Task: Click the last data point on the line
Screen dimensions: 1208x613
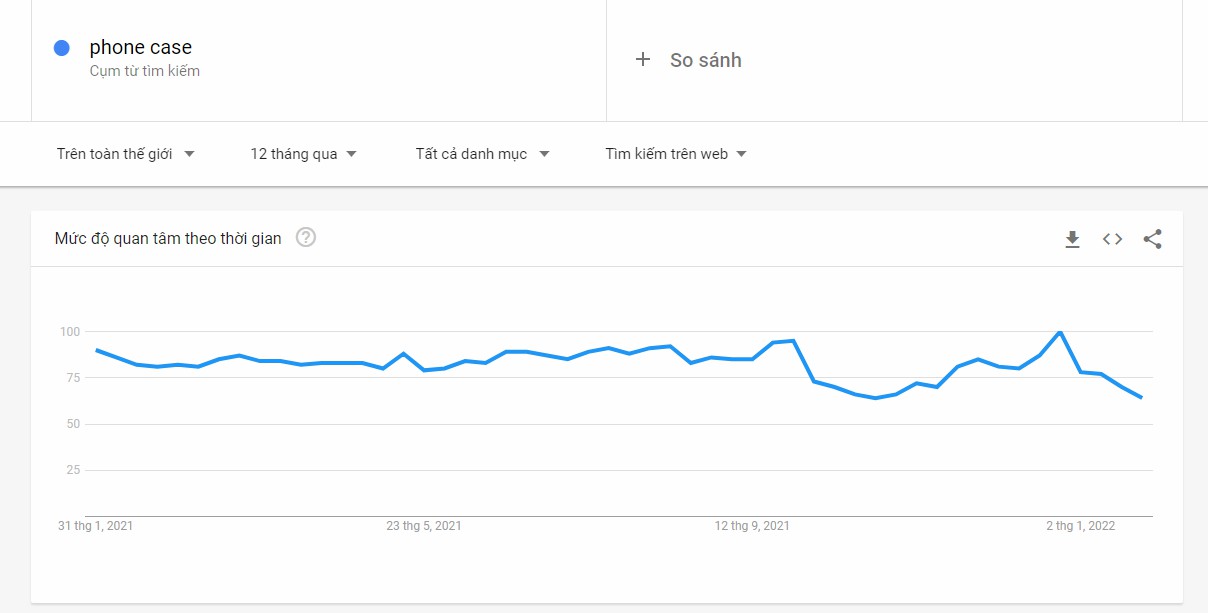Action: 1141,398
